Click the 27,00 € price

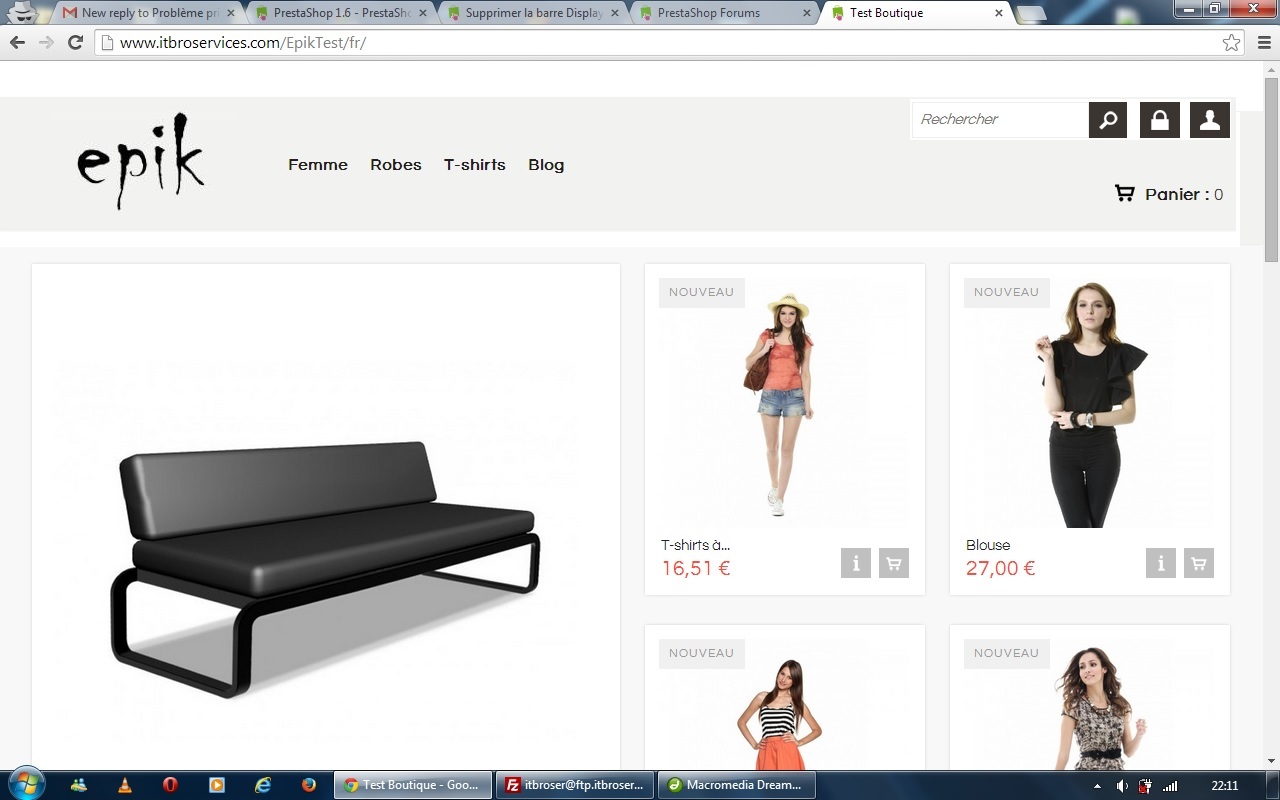[1001, 568]
